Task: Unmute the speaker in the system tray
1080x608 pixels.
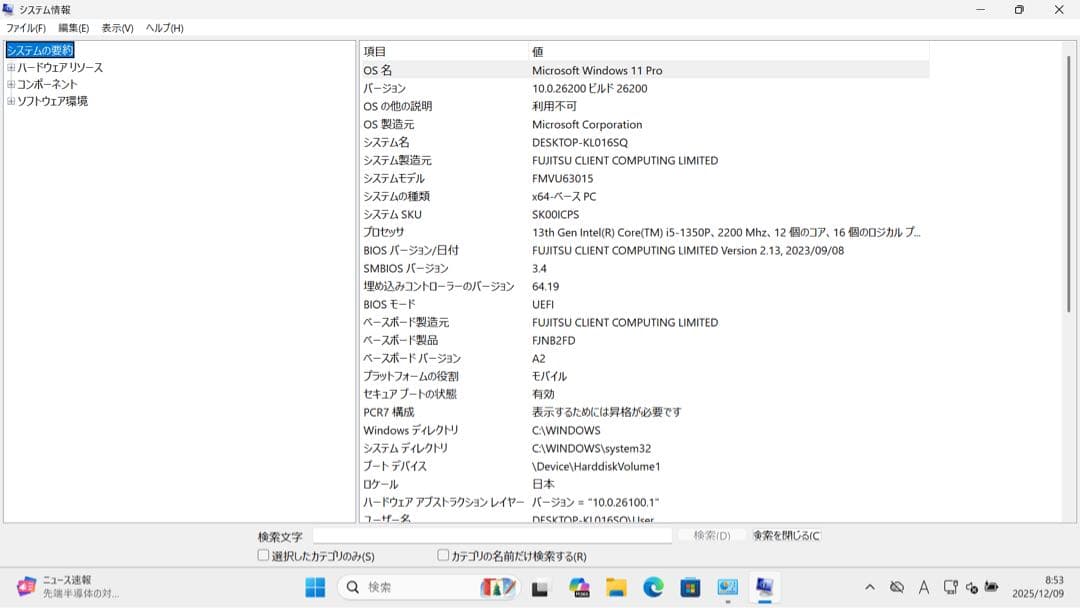Action: click(970, 588)
